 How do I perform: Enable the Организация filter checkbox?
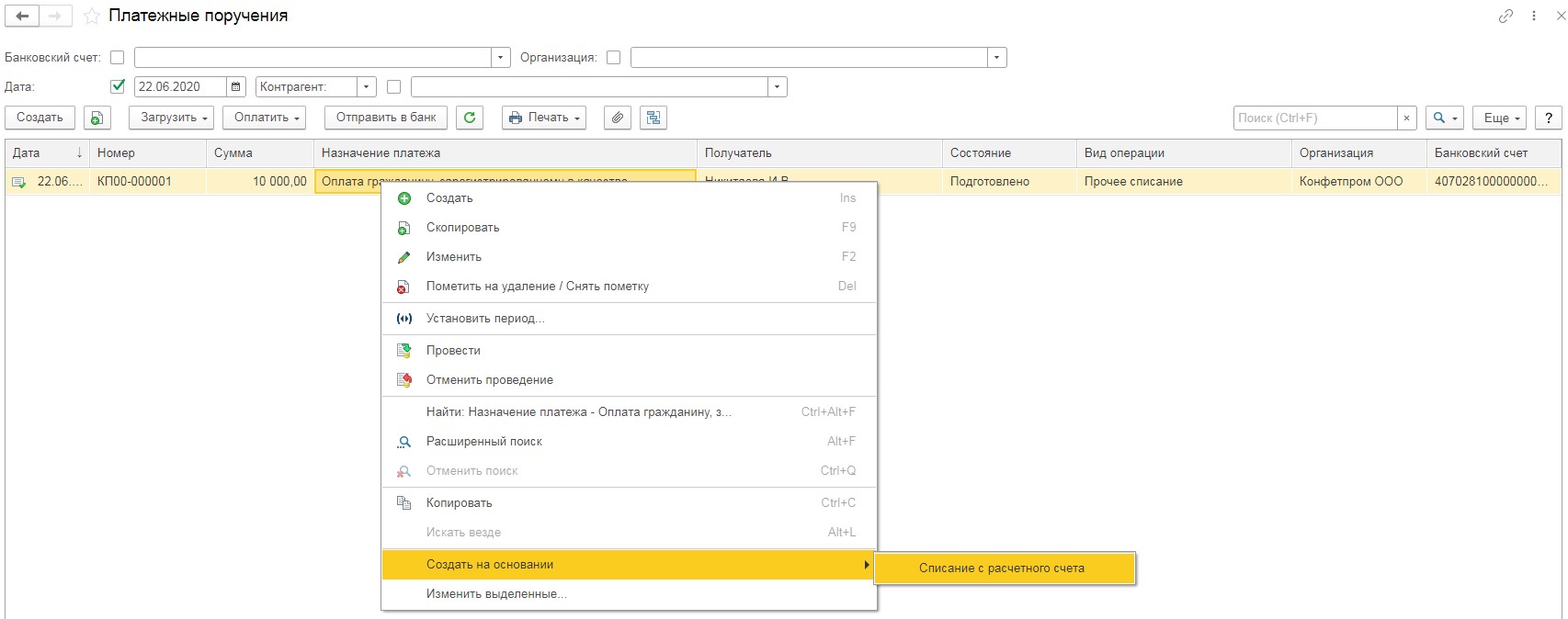click(x=614, y=58)
